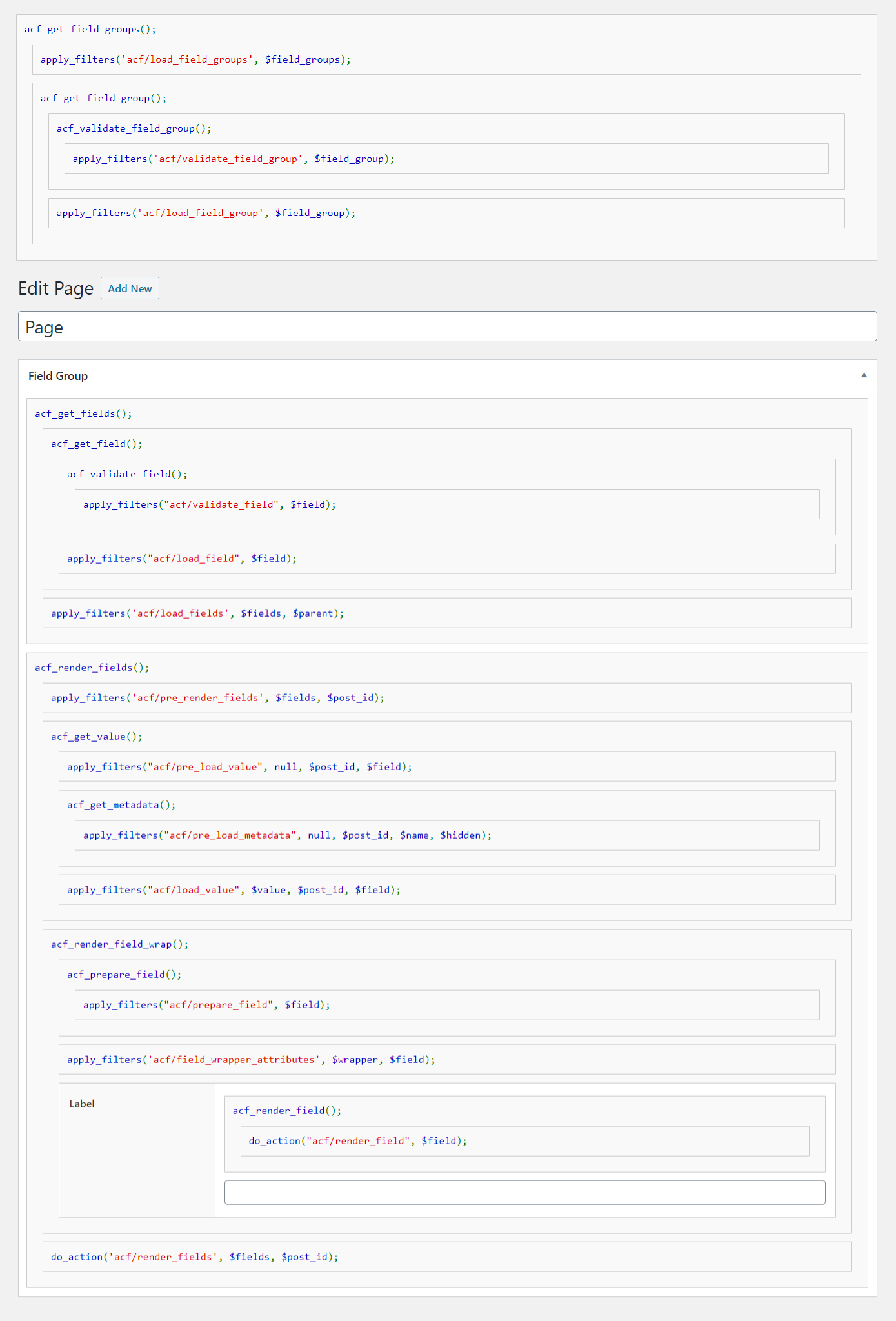This screenshot has width=896, height=1321.
Task: Click the acf_render_field_wrap(); text
Action: (x=120, y=945)
